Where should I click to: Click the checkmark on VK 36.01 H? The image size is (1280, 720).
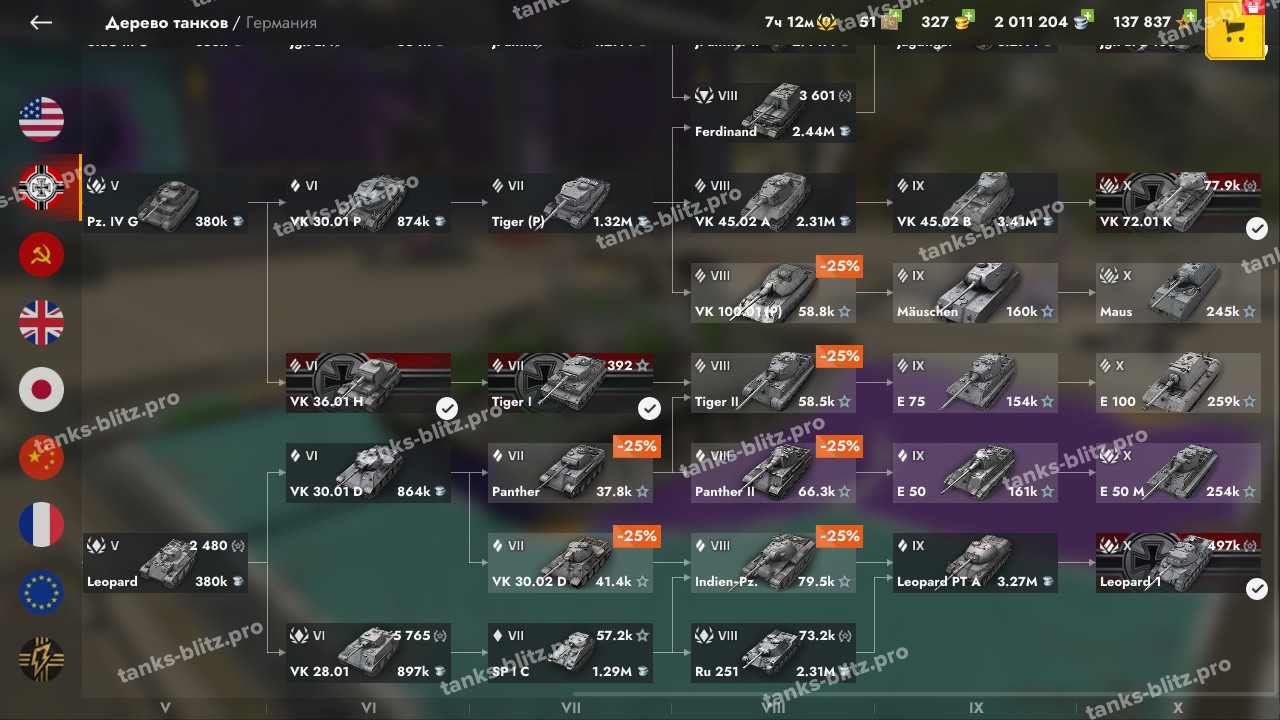447,408
